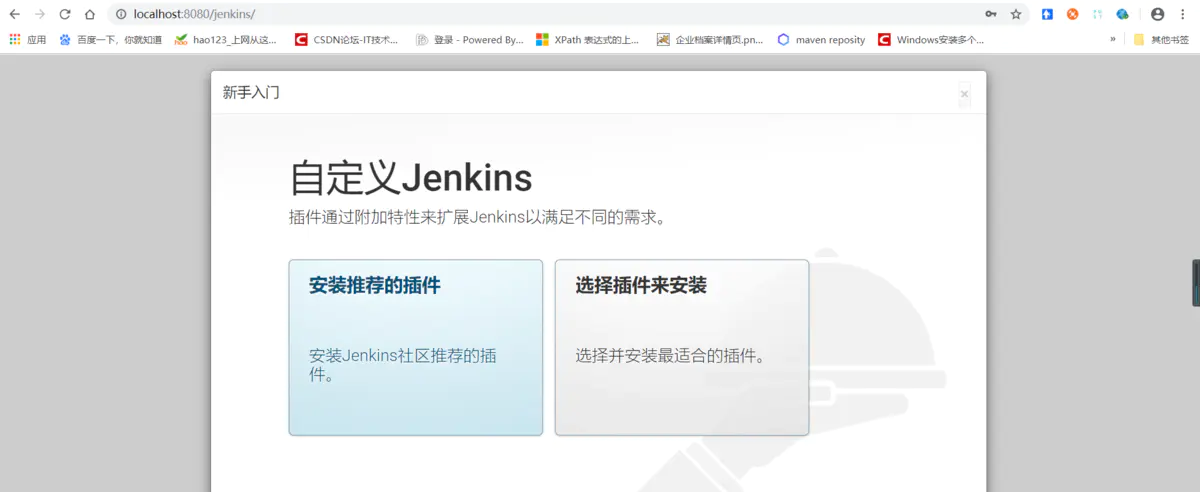This screenshot has width=1200, height=492.
Task: Open the 登录 - Powered By bookmark
Action: pyautogui.click(x=469, y=40)
